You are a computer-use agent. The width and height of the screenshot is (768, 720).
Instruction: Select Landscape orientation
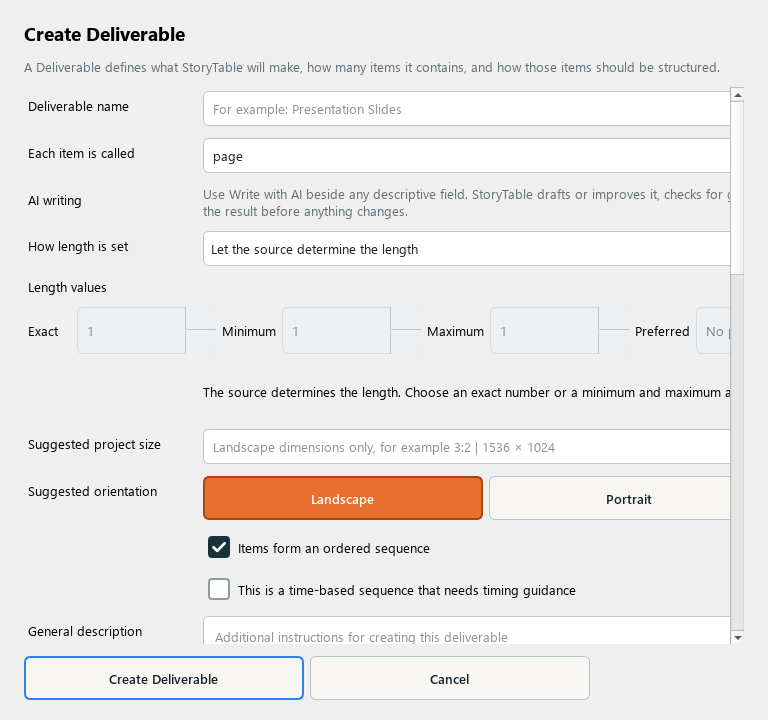coord(343,499)
